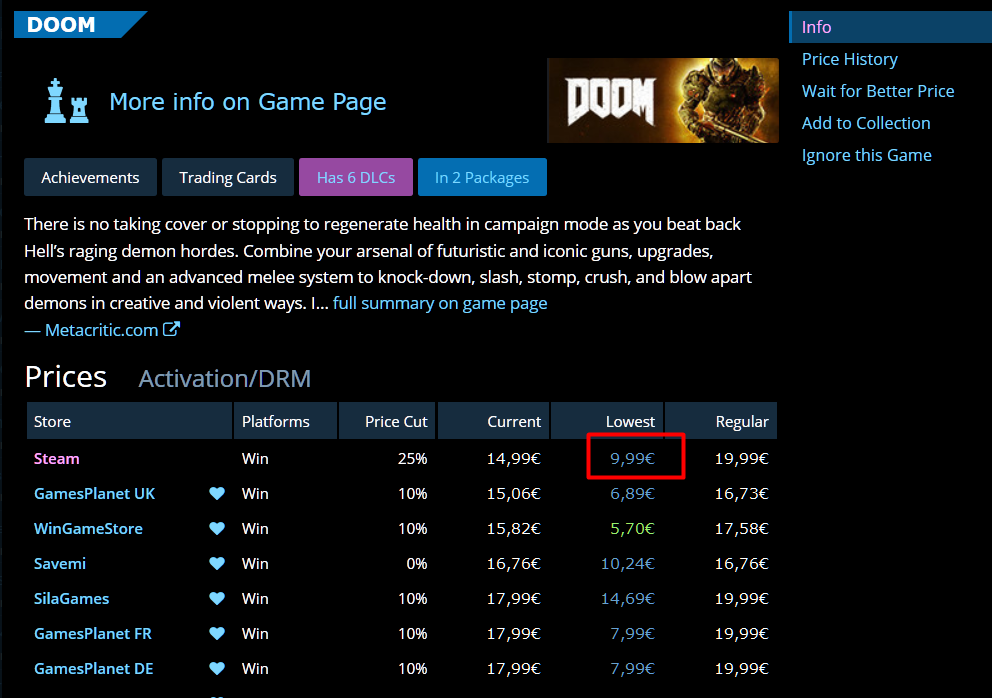This screenshot has width=992, height=698.
Task: Visit the Metacritic.com link
Action: pyautogui.click(x=101, y=330)
